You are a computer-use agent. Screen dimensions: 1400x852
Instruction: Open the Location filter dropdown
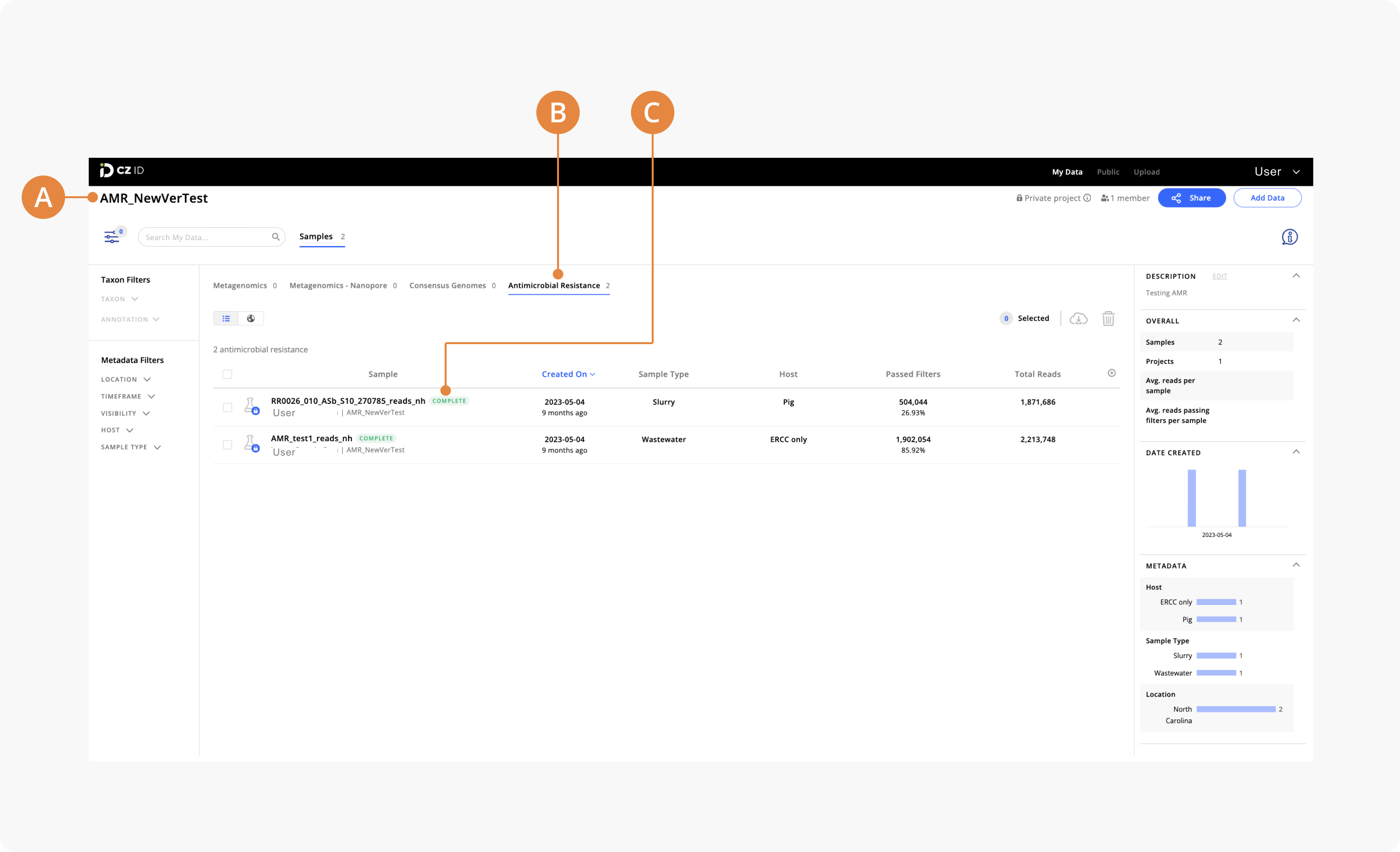tap(126, 379)
